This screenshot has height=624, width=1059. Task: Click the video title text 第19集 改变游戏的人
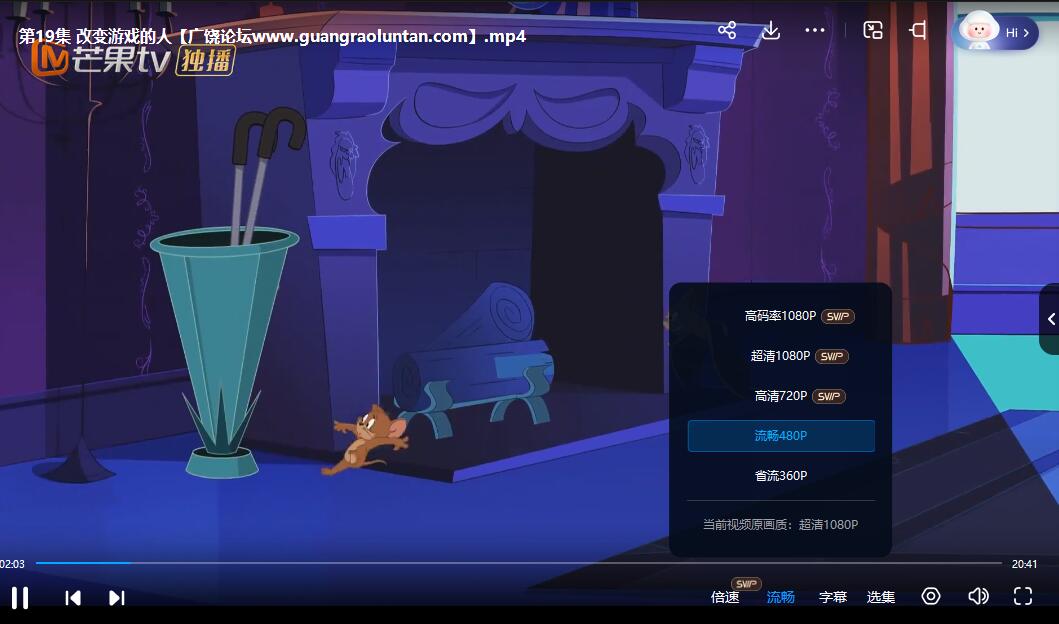point(95,36)
